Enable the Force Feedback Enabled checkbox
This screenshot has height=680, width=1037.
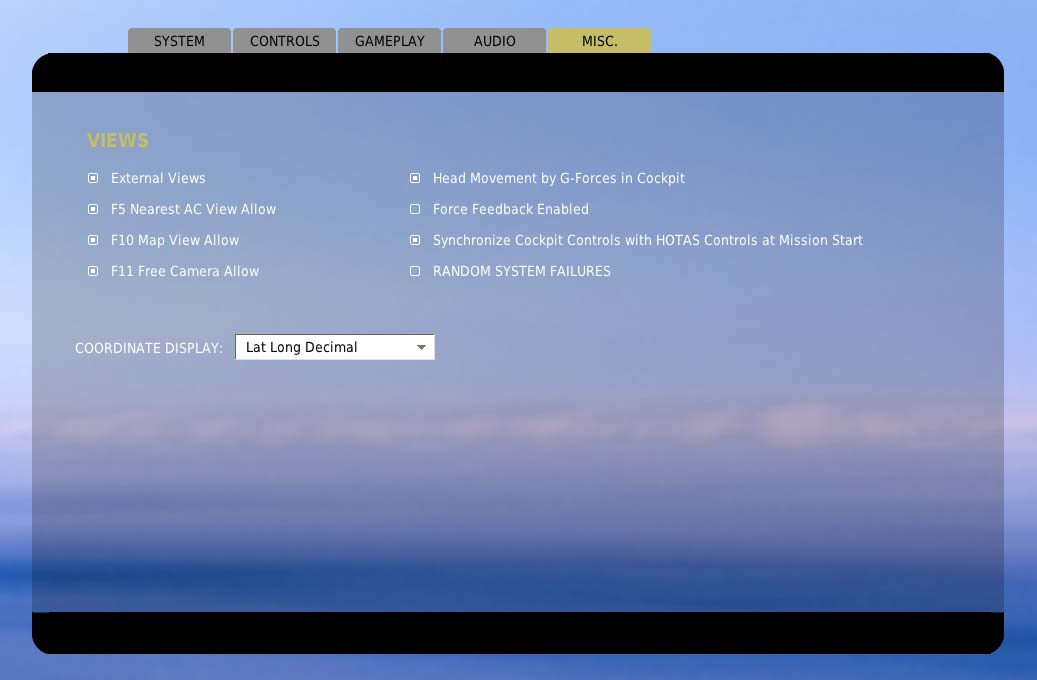click(x=415, y=209)
